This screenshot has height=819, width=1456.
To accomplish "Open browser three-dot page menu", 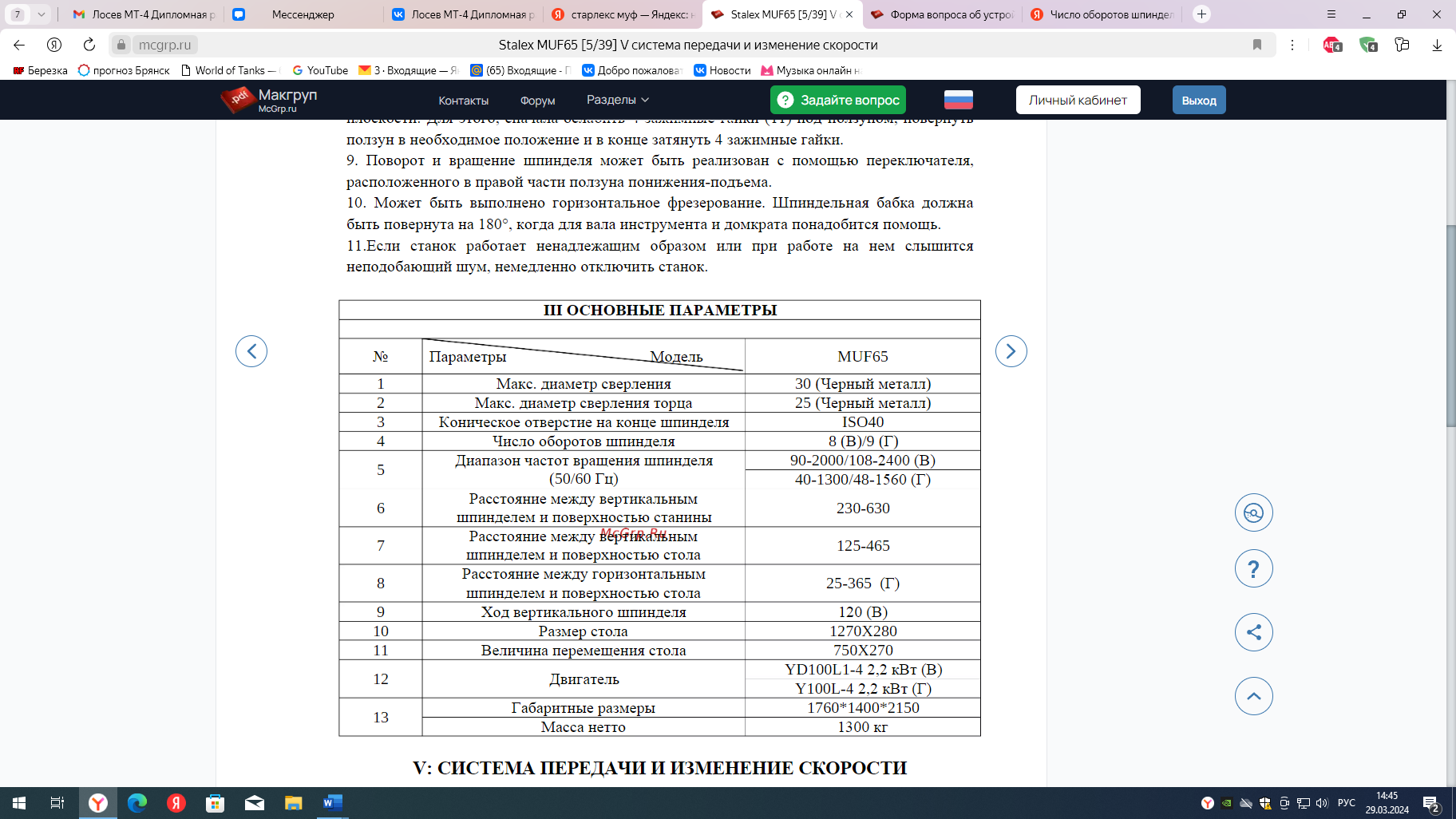I will coord(1292,45).
